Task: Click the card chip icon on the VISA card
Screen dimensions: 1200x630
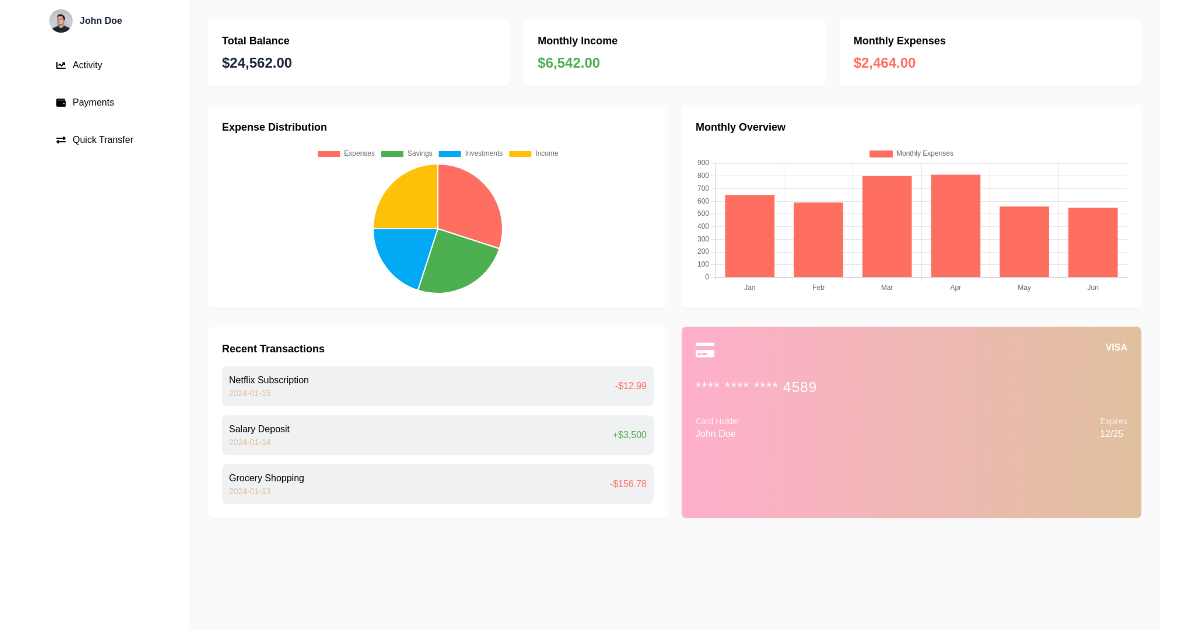Action: pos(705,350)
